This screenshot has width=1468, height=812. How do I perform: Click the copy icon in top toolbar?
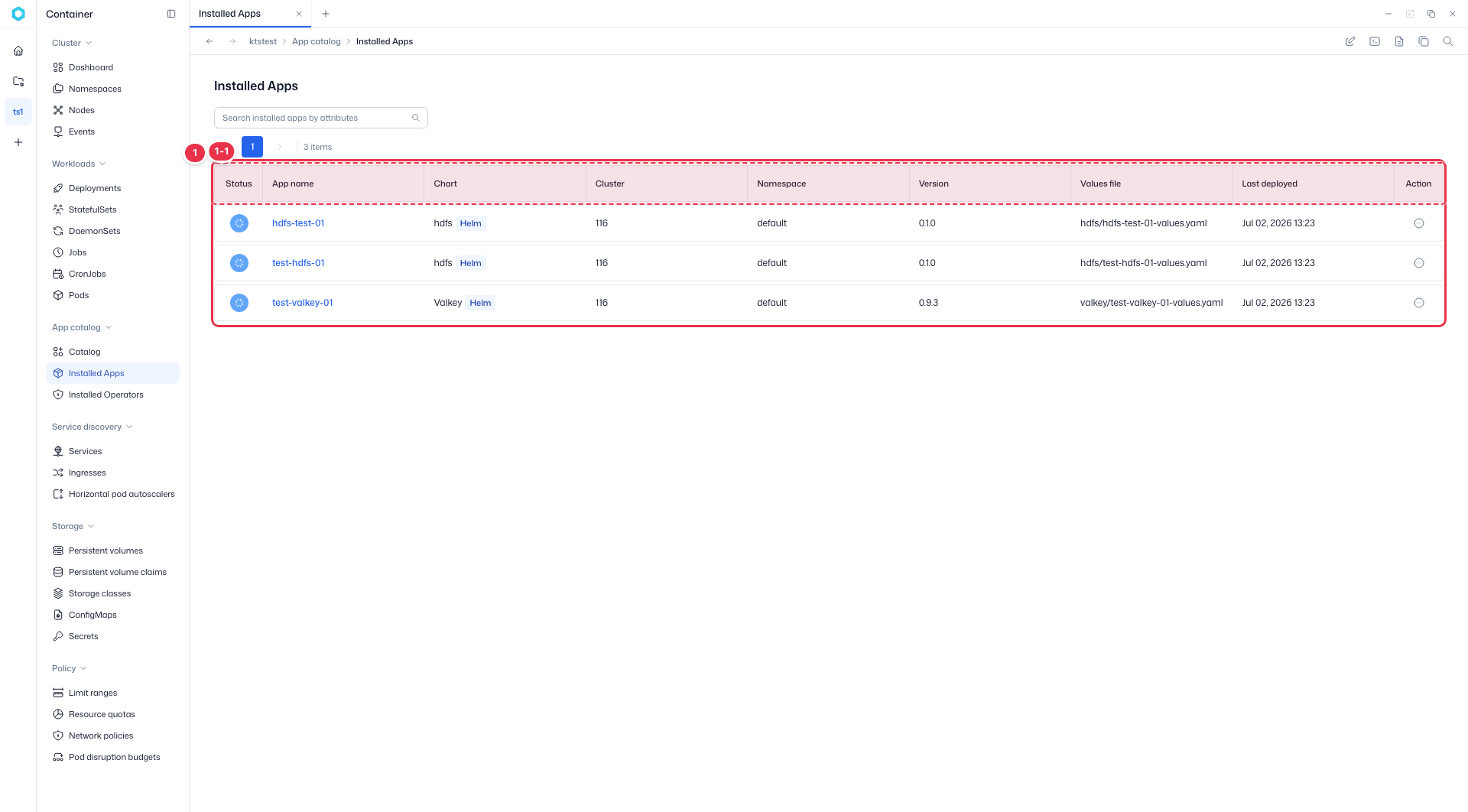(x=1424, y=41)
